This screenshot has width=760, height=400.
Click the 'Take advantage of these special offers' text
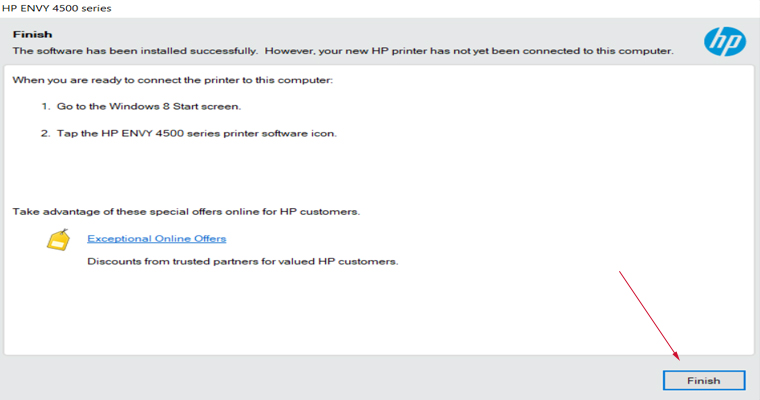click(186, 212)
